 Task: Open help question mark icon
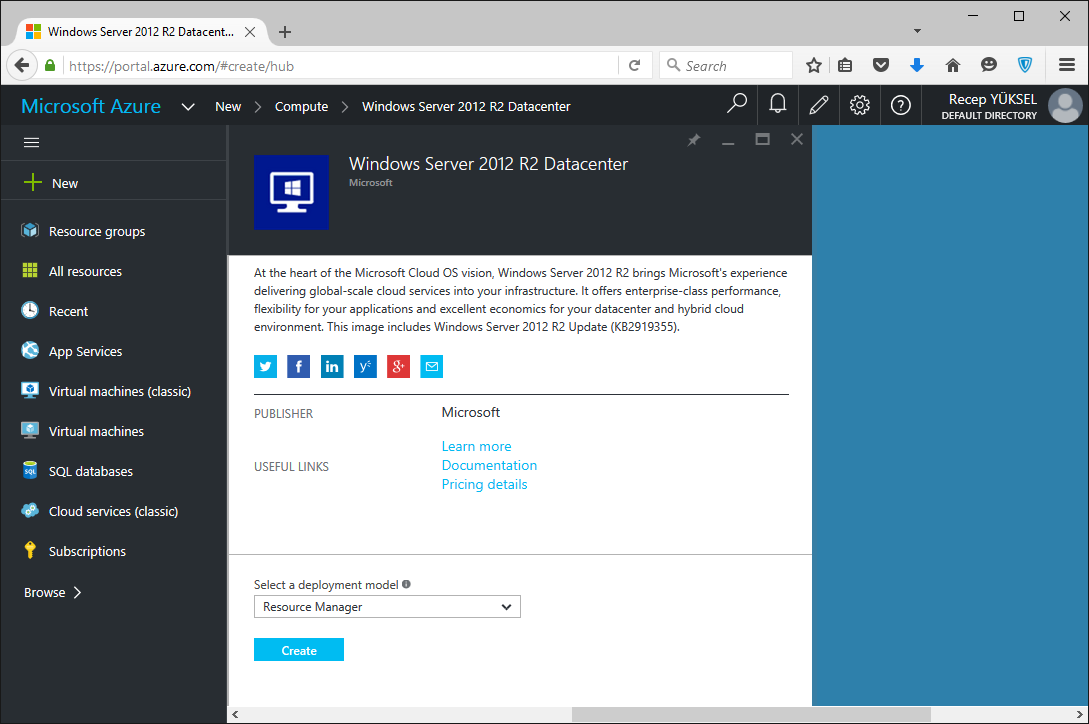901,105
